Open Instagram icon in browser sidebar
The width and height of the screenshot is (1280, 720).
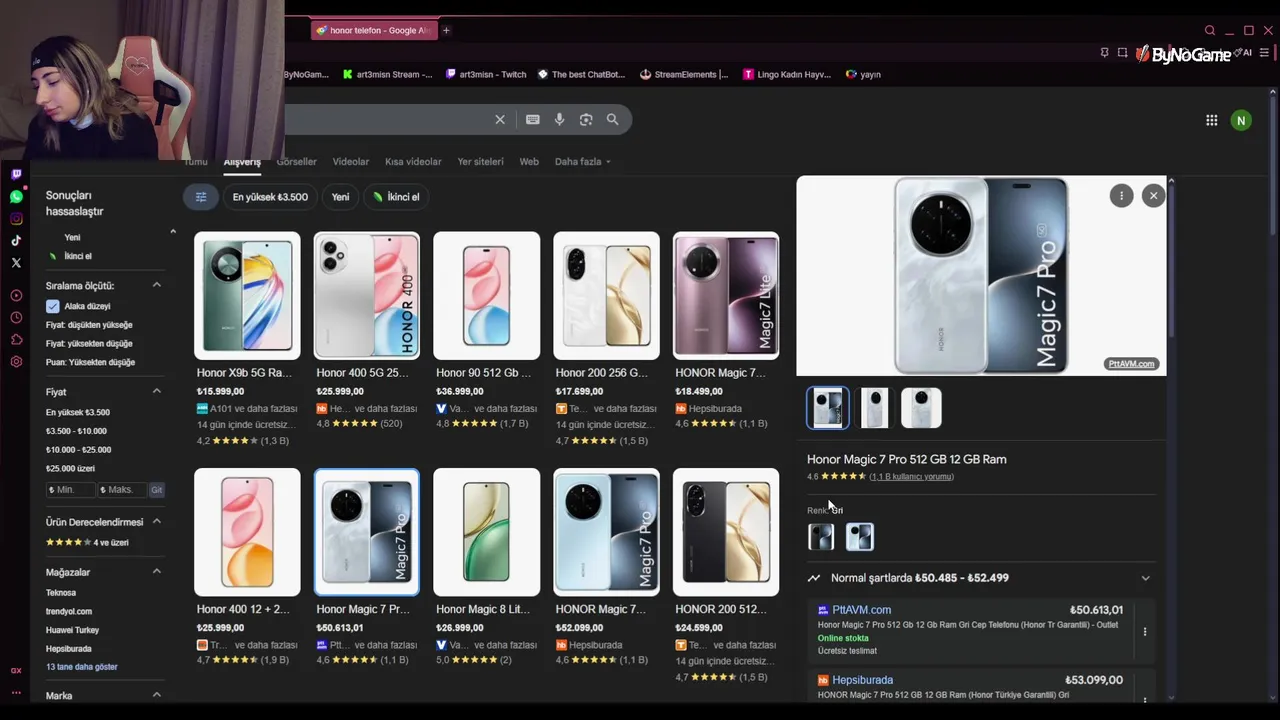click(16, 219)
